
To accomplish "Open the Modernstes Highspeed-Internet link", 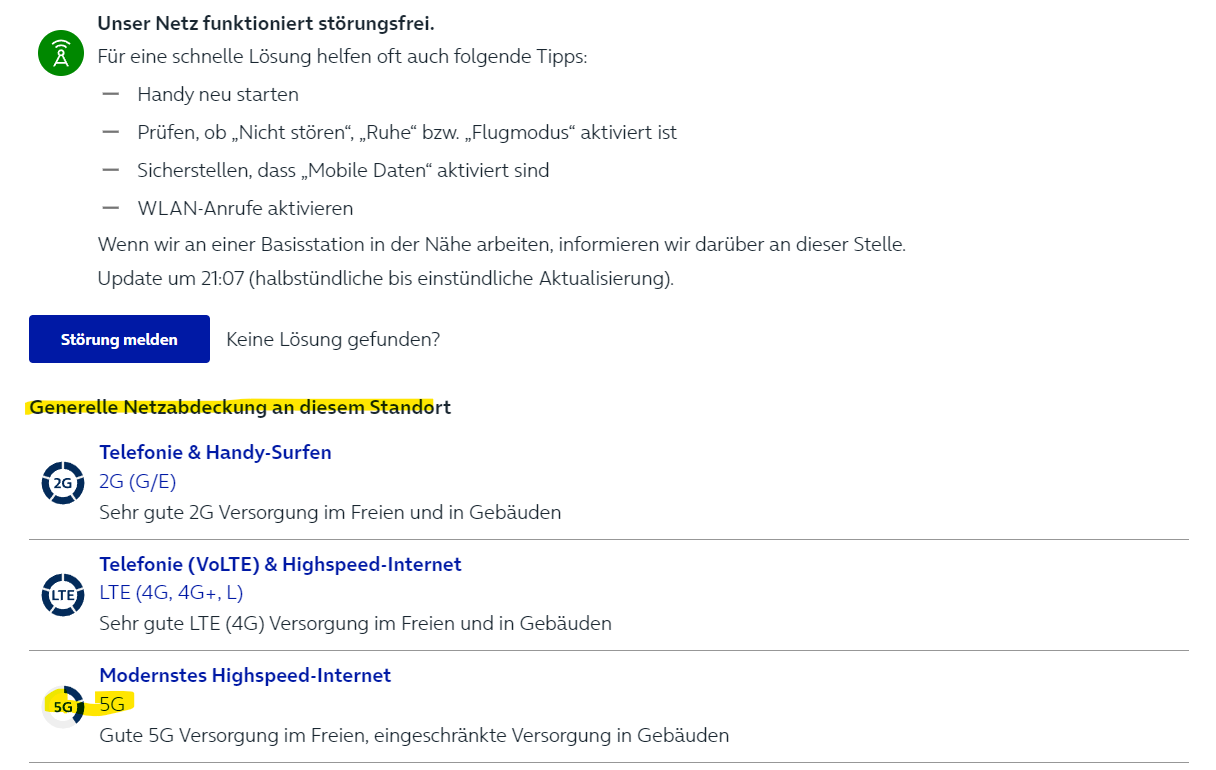I will 245,675.
